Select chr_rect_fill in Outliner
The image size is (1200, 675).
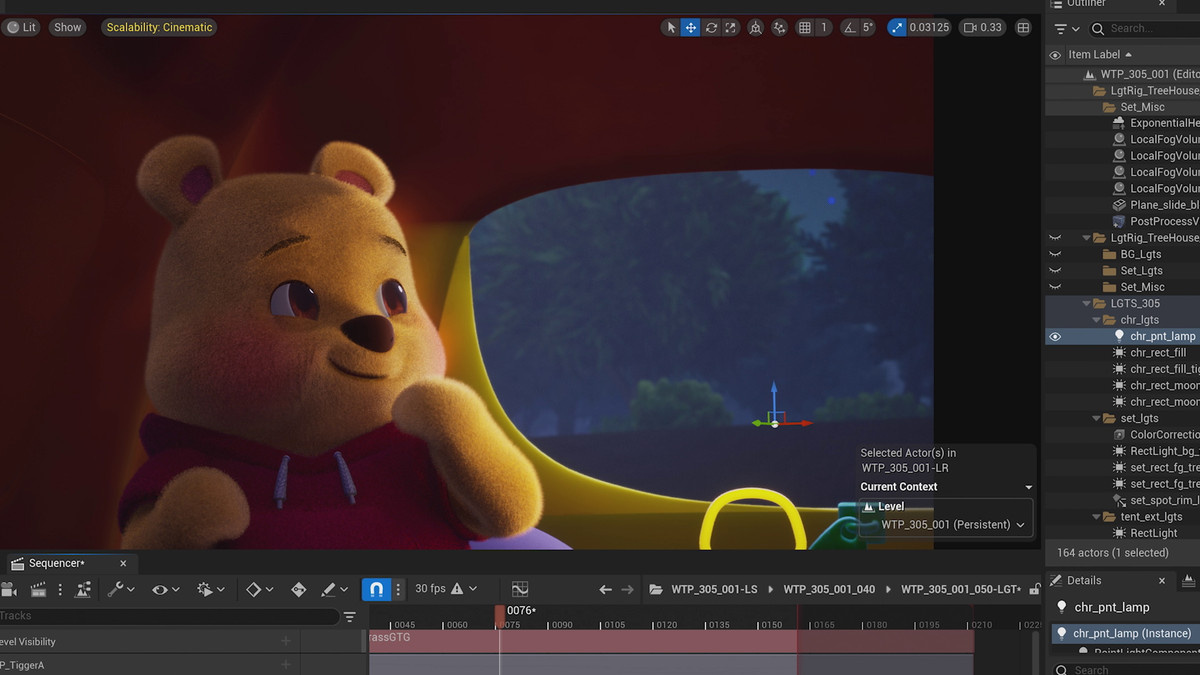tap(1122, 353)
